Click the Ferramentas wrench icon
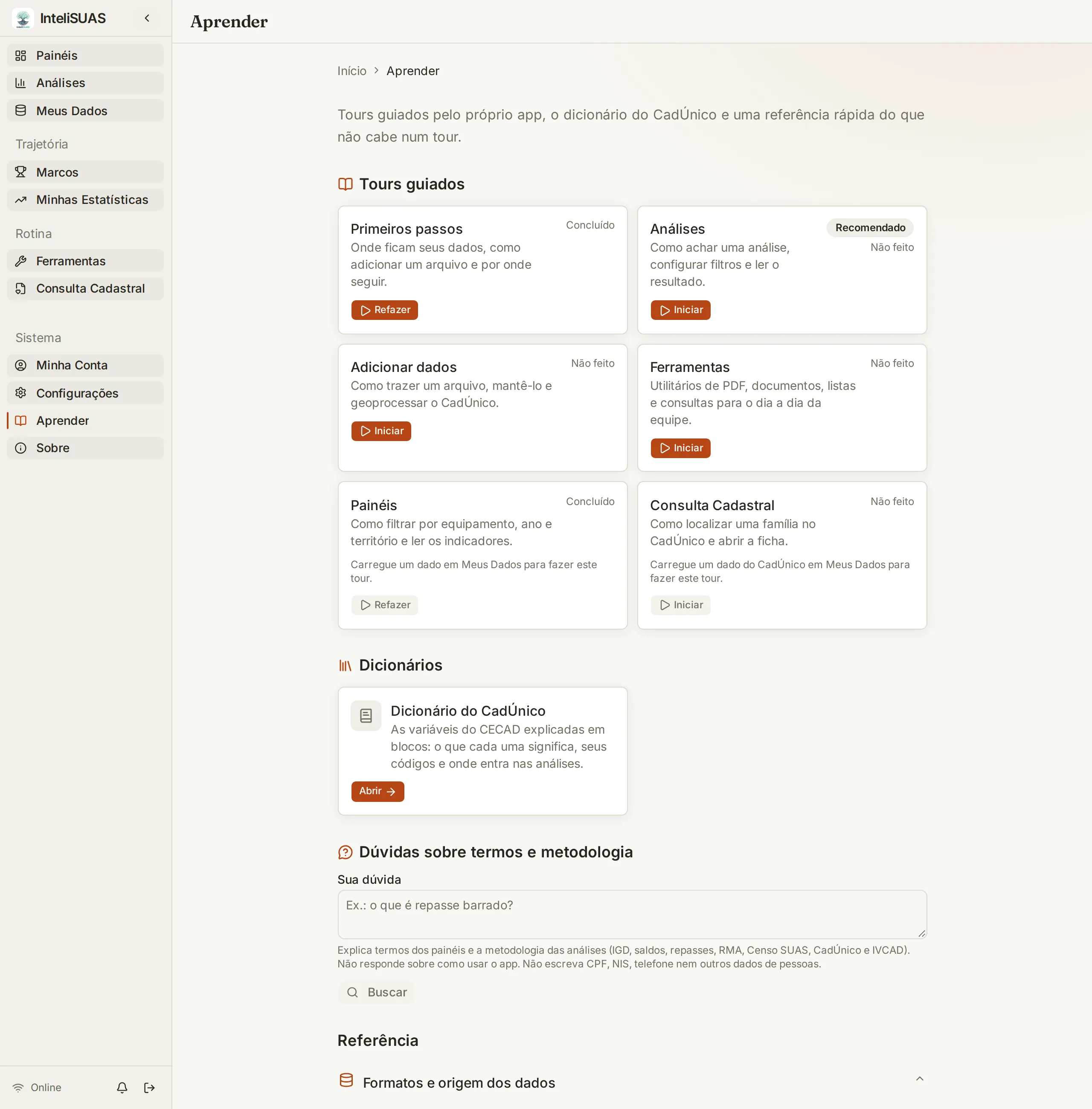The height and width of the screenshot is (1109, 1092). tap(20, 261)
